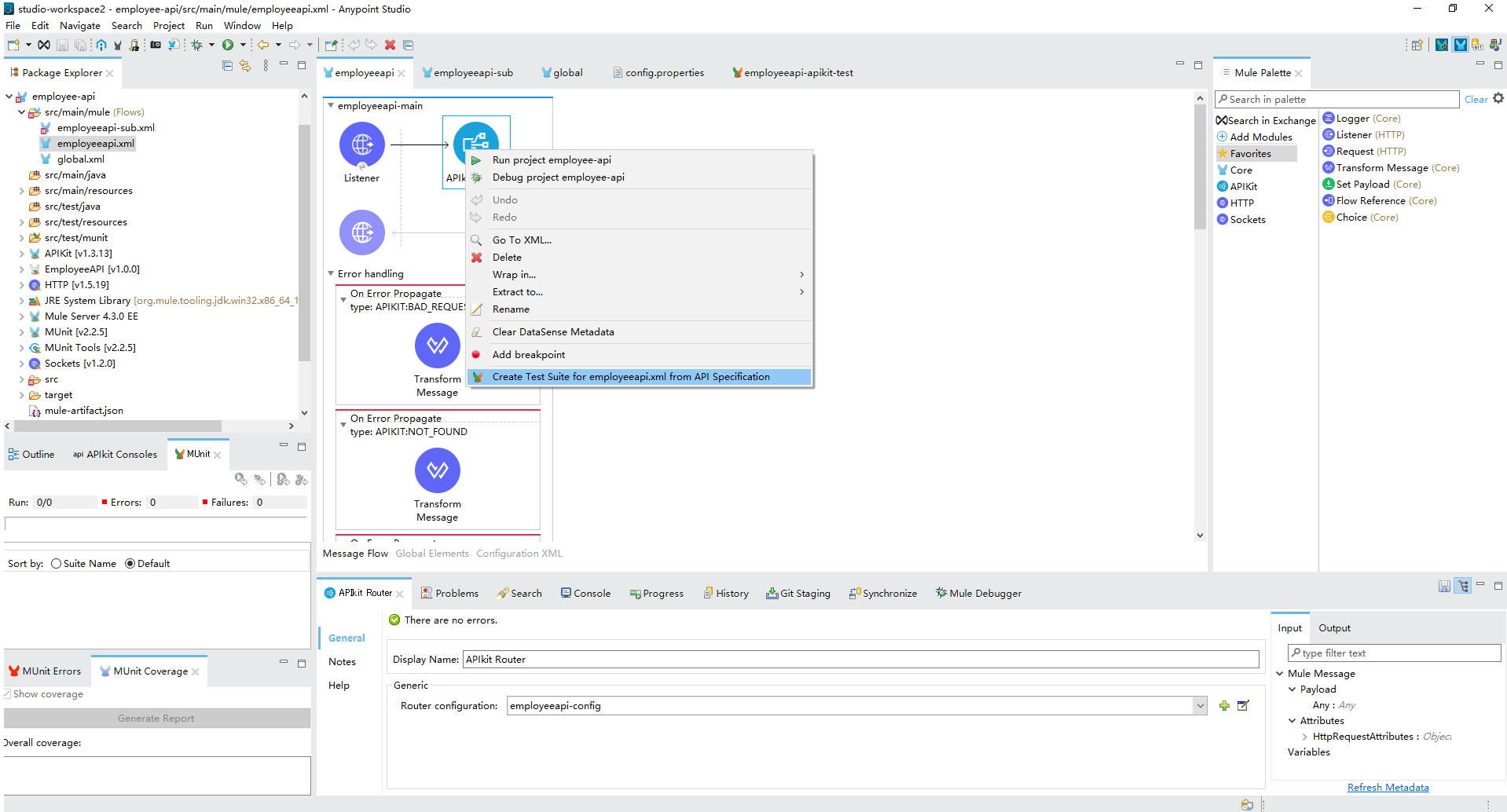Collapse the src/main/mule folder
The image size is (1507, 812).
21,112
